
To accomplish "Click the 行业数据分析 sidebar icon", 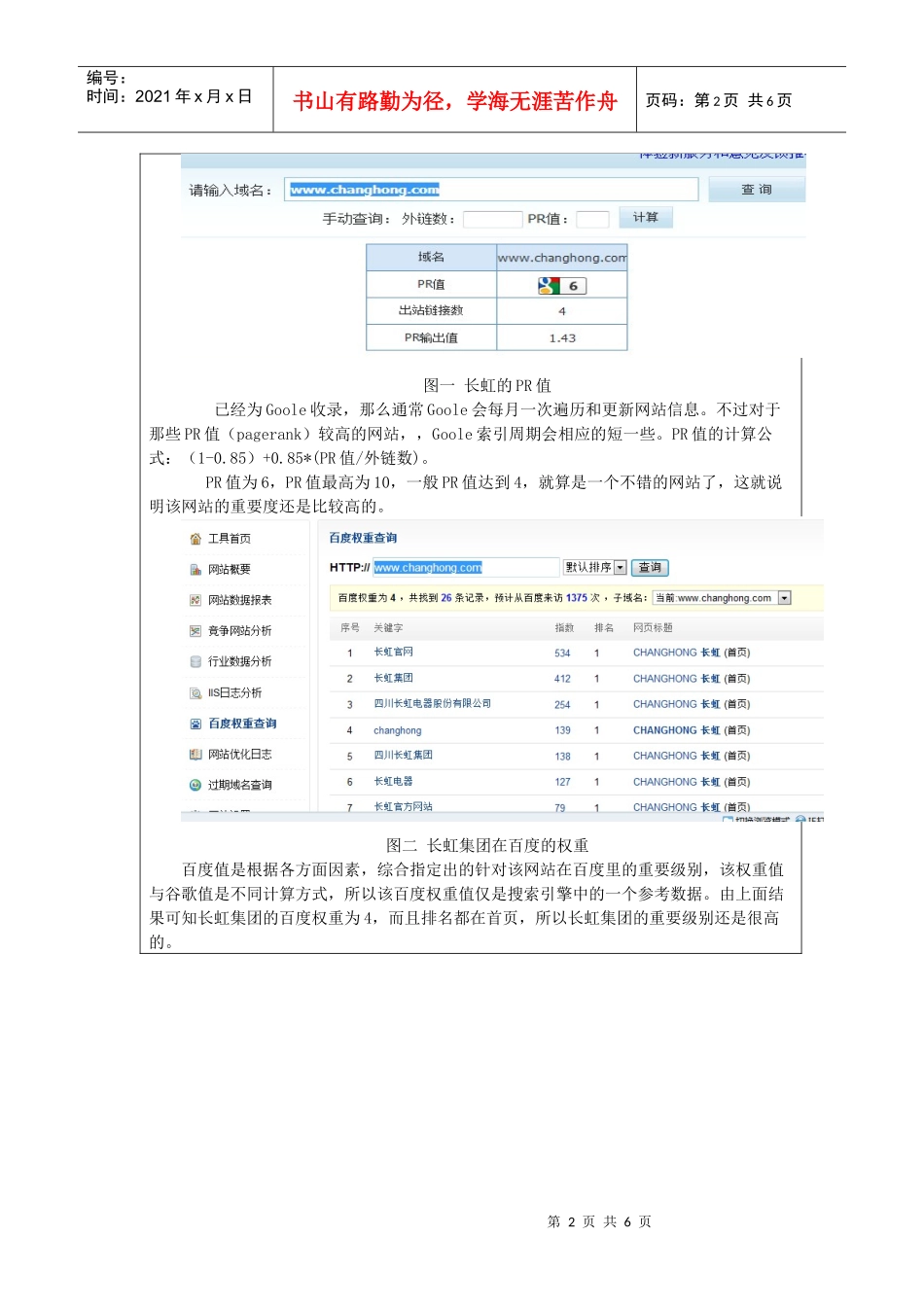I will point(195,662).
